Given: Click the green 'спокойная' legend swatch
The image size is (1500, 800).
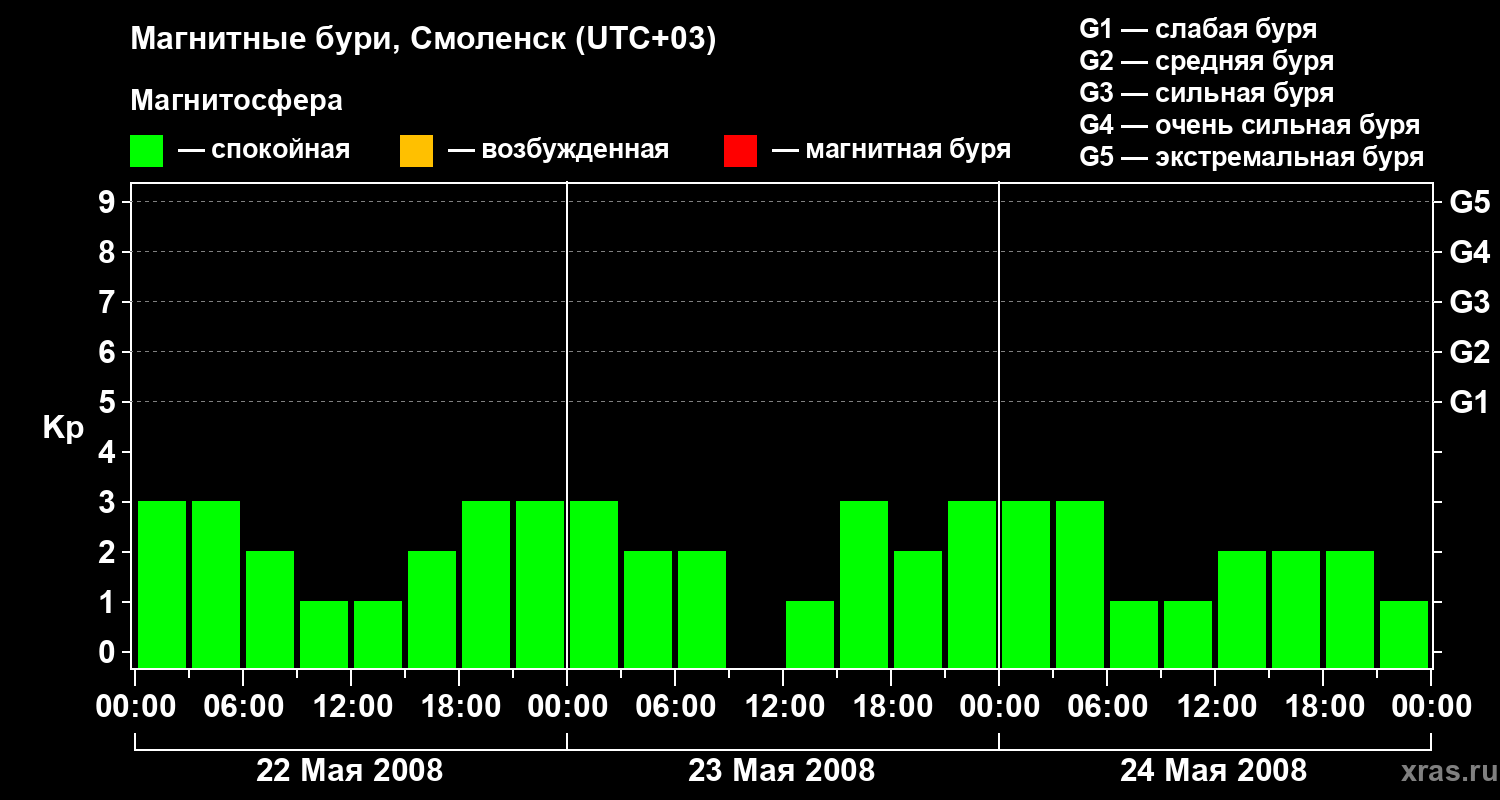Looking at the screenshot, I should [x=146, y=151].
